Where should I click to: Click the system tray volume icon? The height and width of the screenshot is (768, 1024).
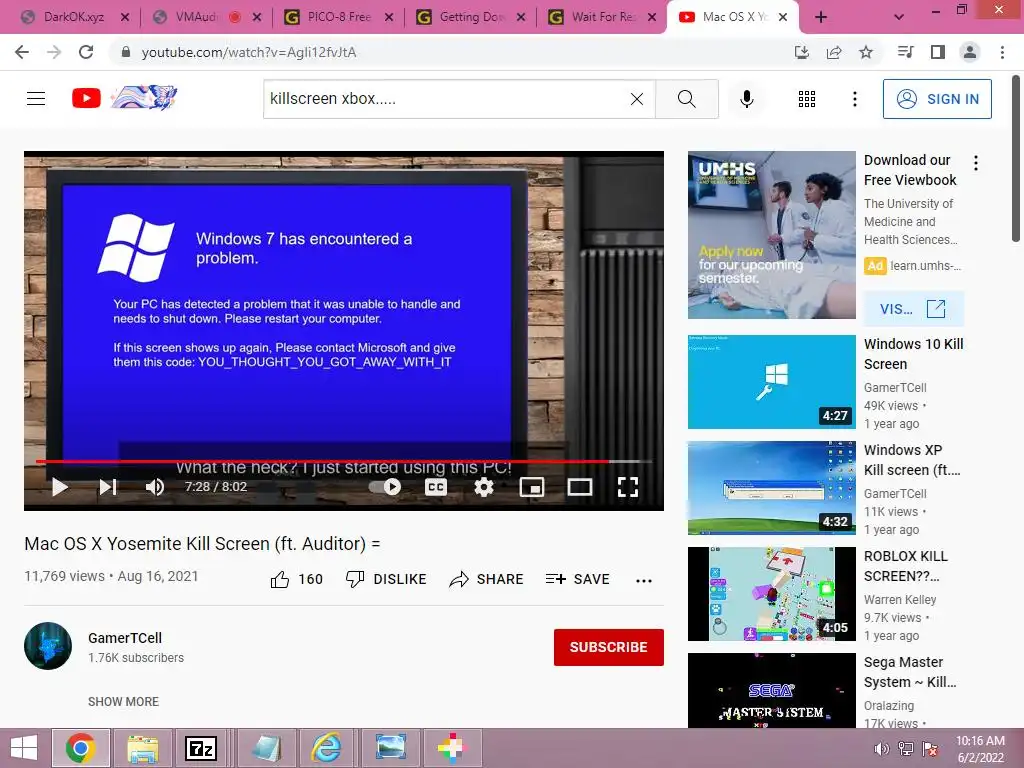(x=881, y=749)
